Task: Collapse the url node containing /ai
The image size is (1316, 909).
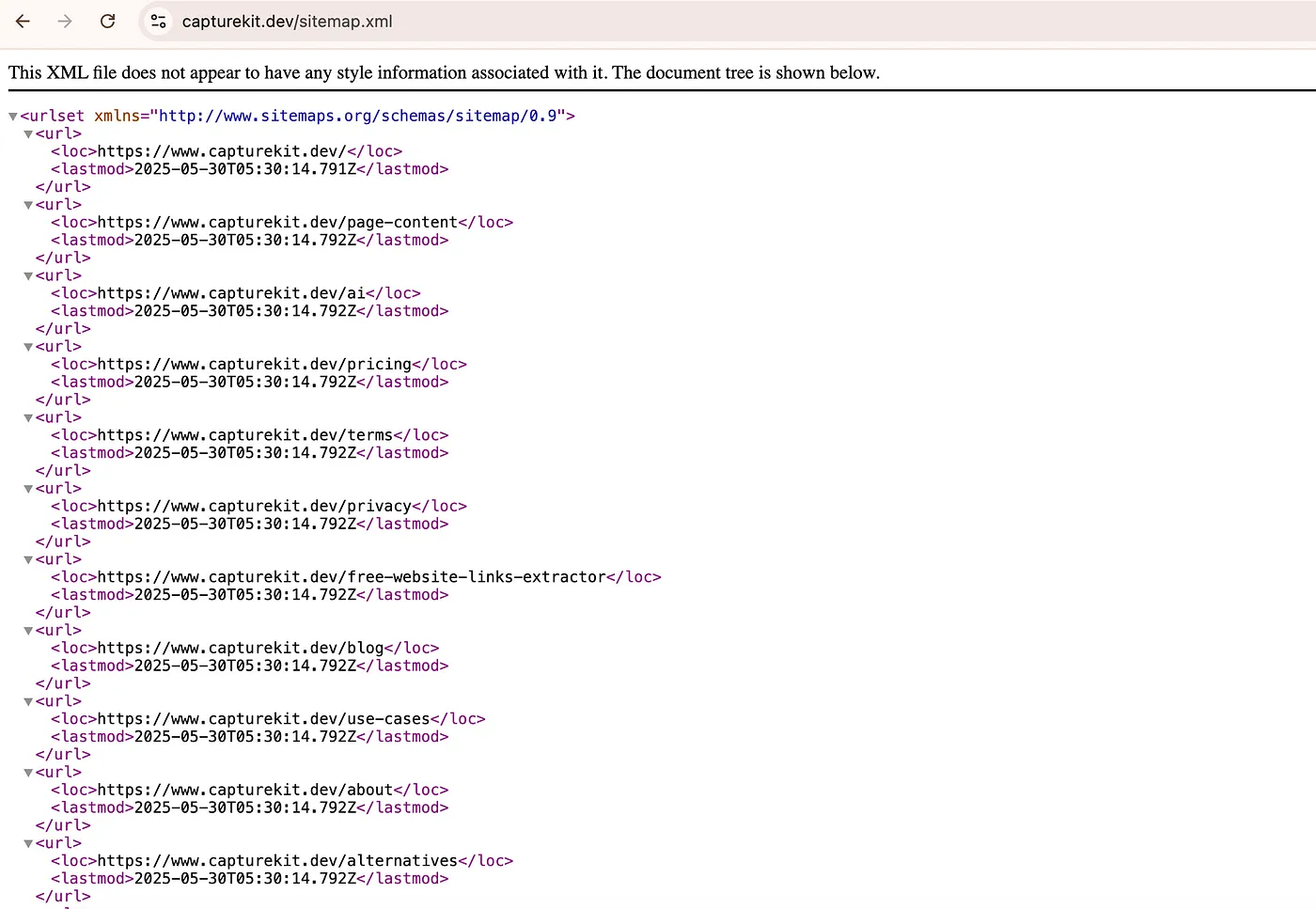Action: 28,276
